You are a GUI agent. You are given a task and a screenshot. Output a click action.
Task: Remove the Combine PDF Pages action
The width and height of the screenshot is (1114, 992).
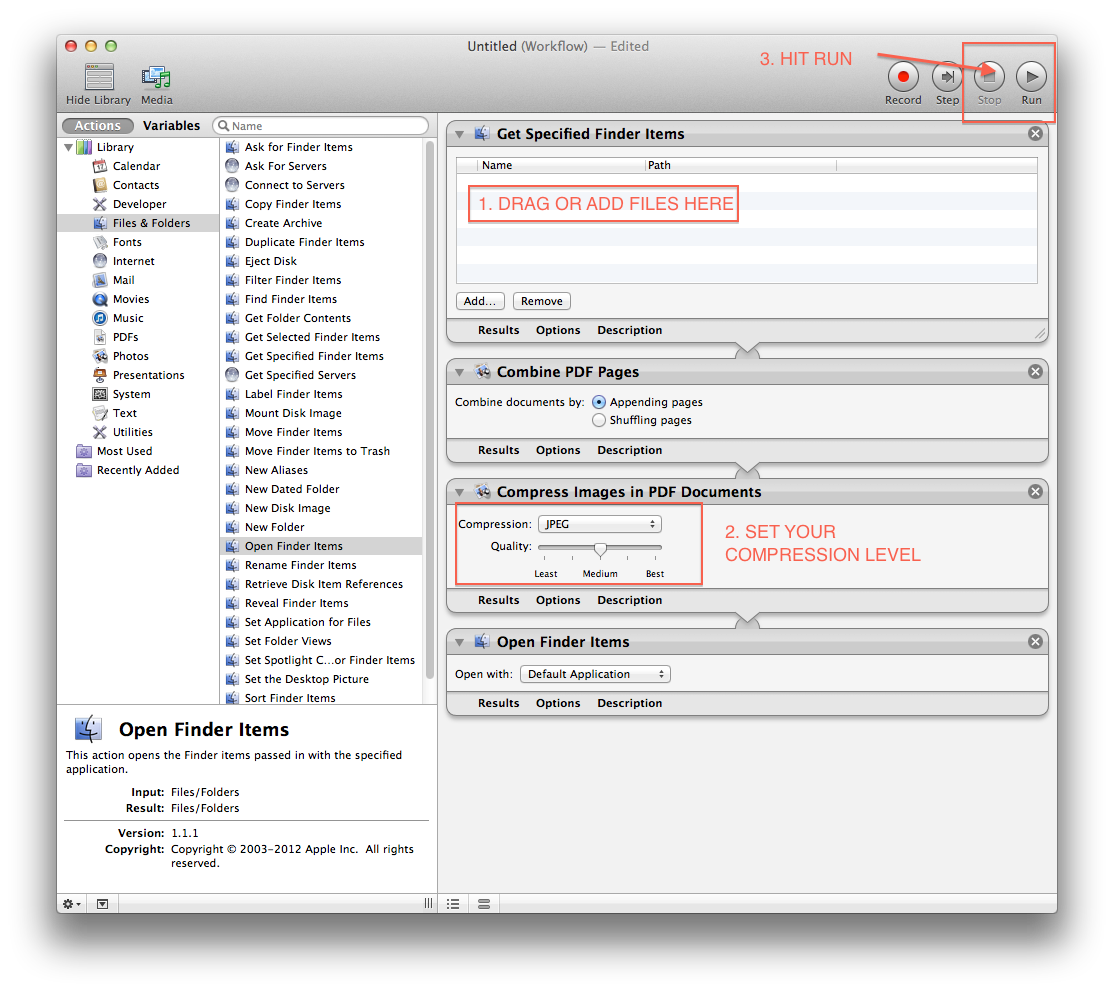[1035, 372]
